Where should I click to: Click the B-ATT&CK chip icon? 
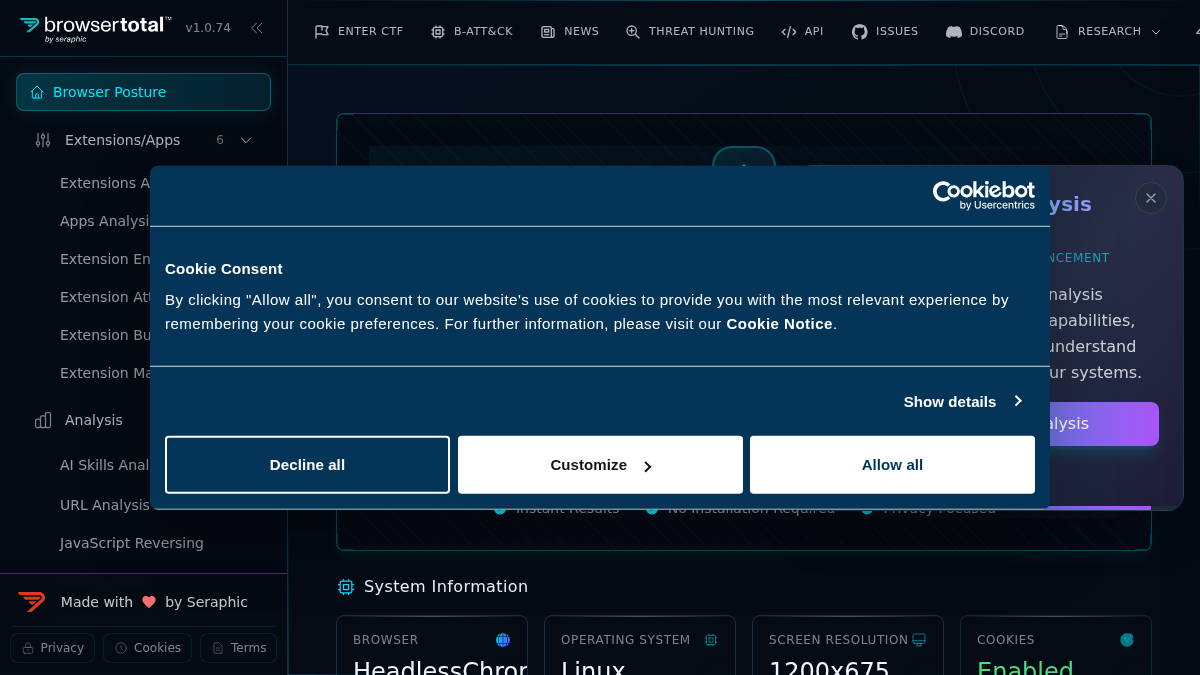tap(438, 32)
